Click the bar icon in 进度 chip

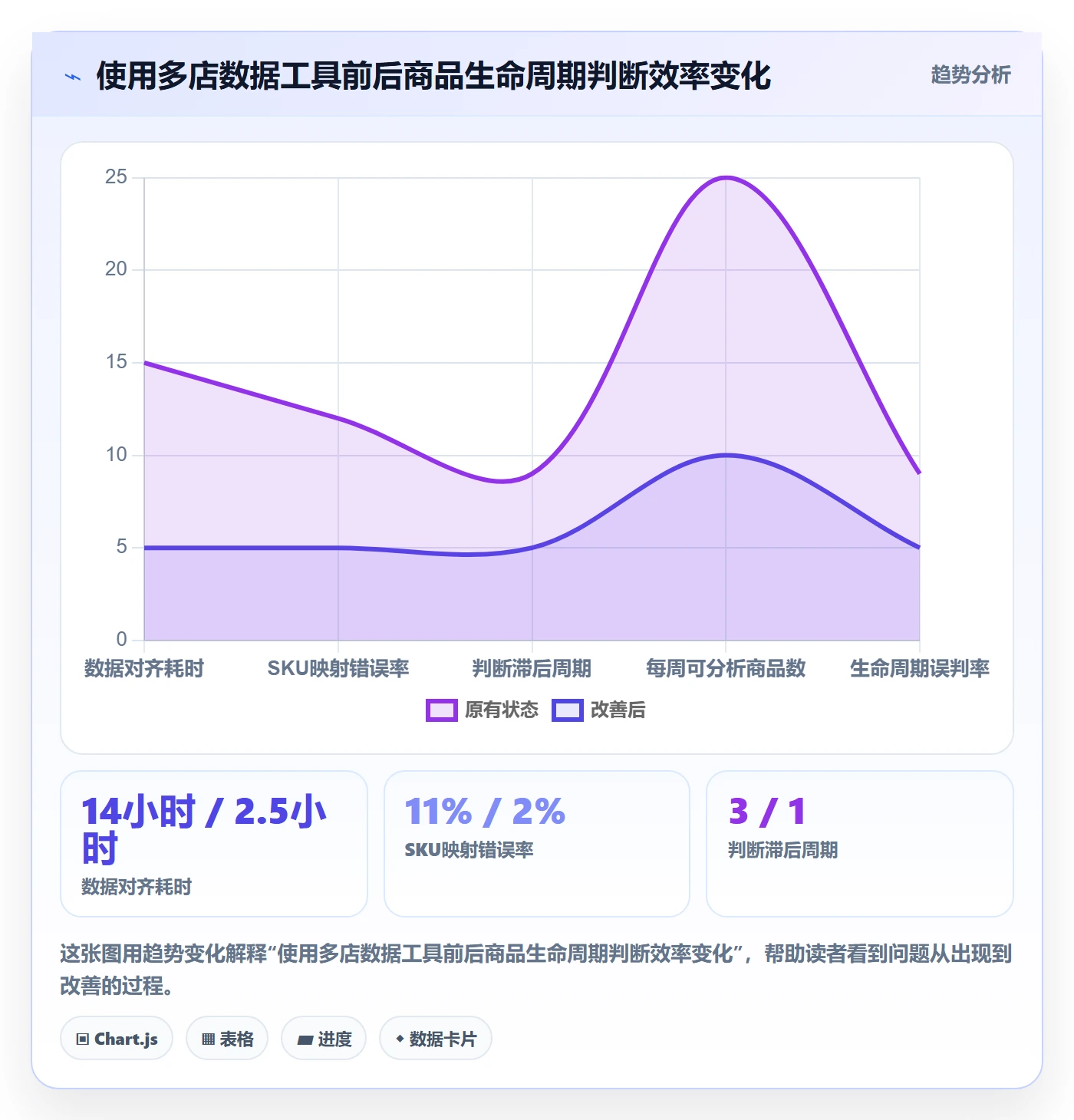[305, 1040]
